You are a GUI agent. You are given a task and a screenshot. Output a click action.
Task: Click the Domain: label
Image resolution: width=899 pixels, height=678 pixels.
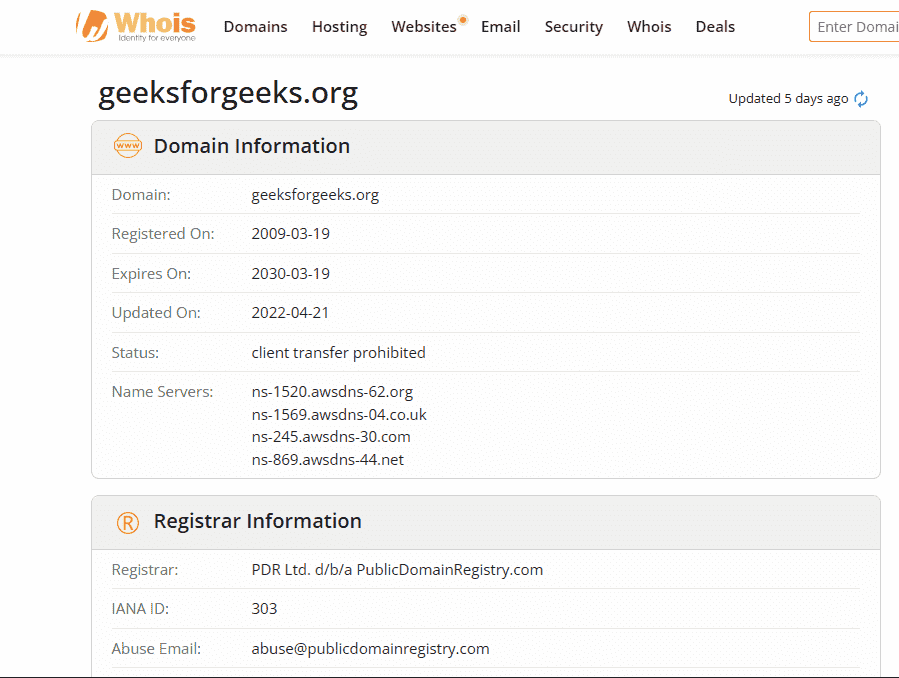tap(141, 195)
